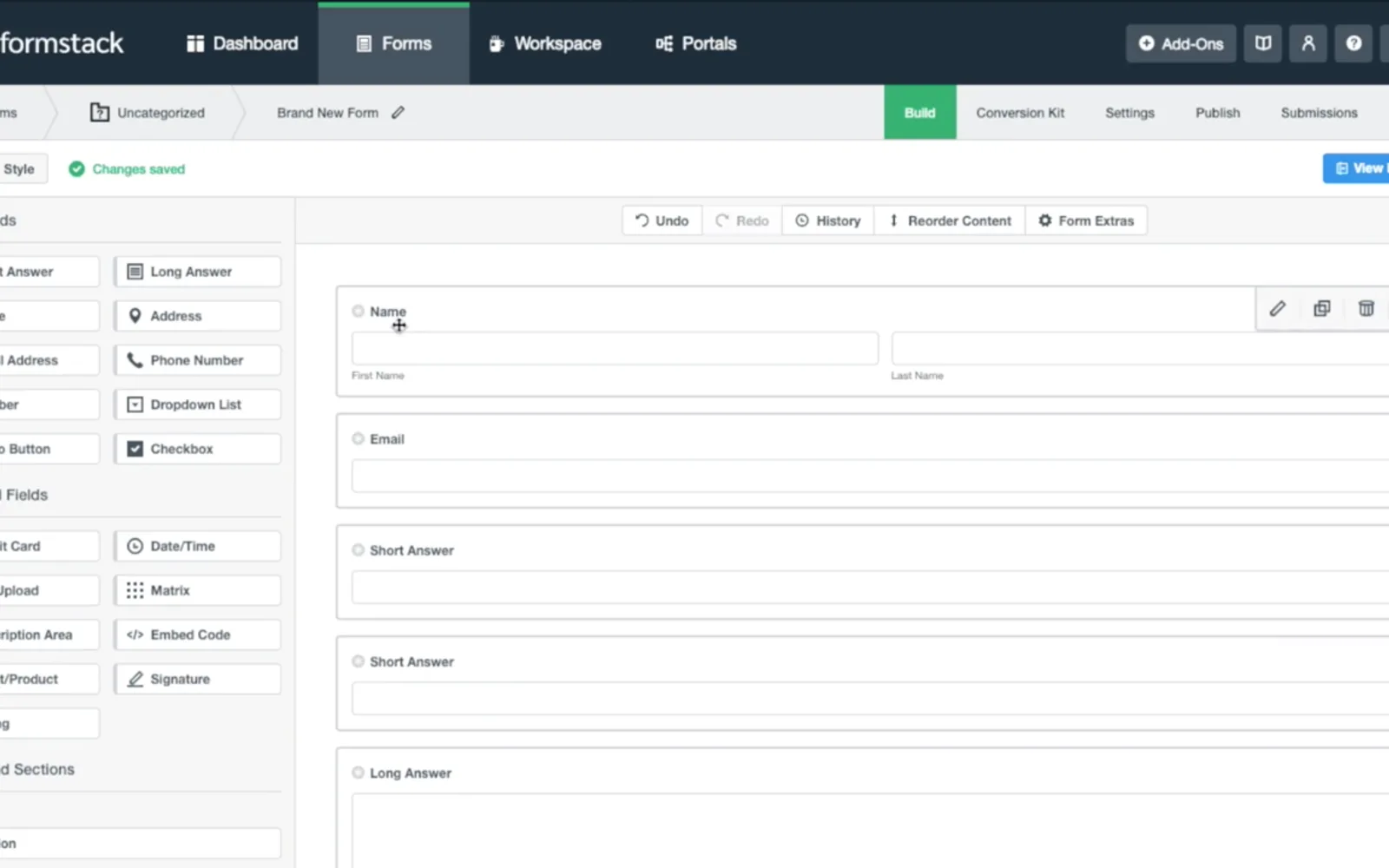Select the Build tab
The image size is (1389, 868).
pyautogui.click(x=920, y=113)
